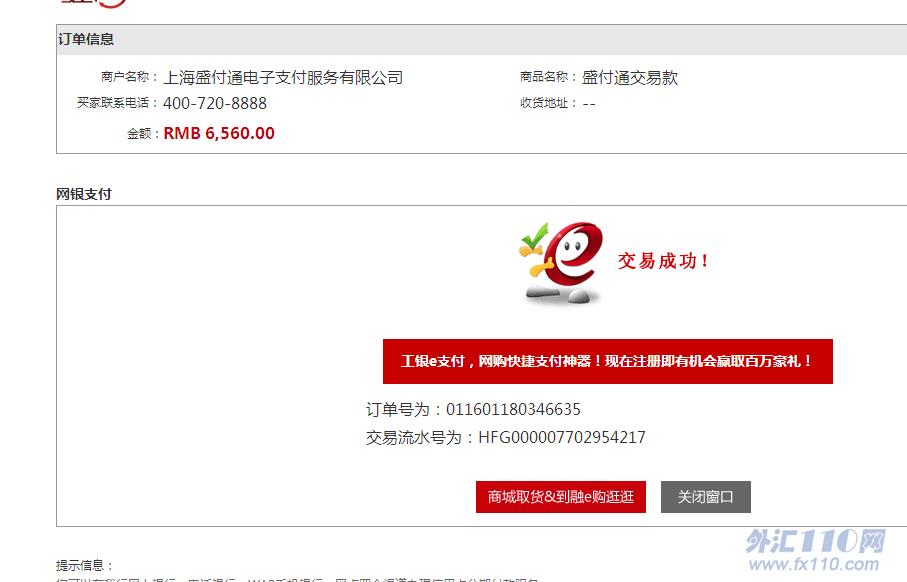
Task: Open the 工银e支付 red promotion banner
Action: coord(607,362)
